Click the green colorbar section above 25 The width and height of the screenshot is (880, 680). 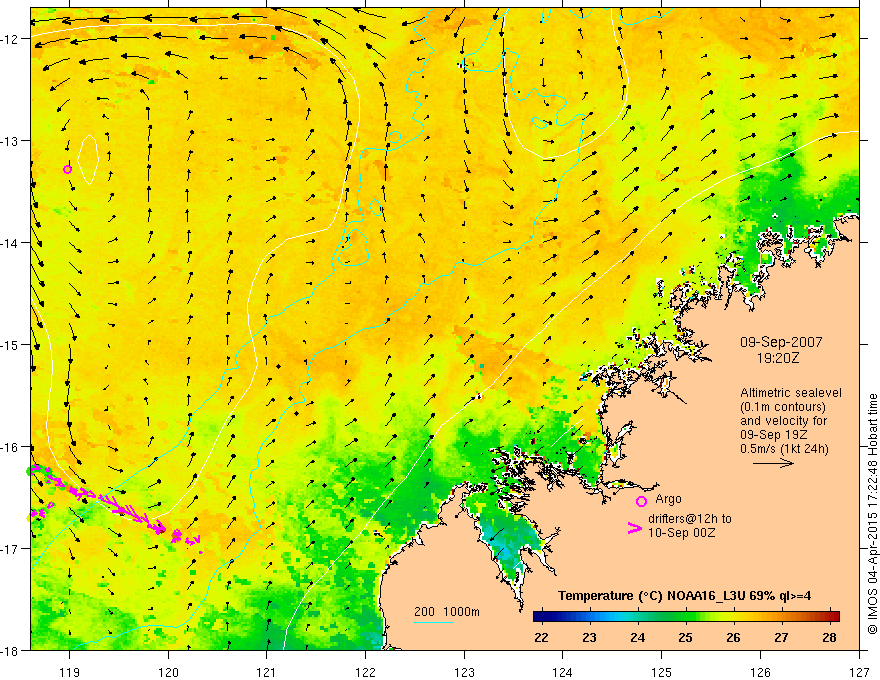click(x=685, y=617)
